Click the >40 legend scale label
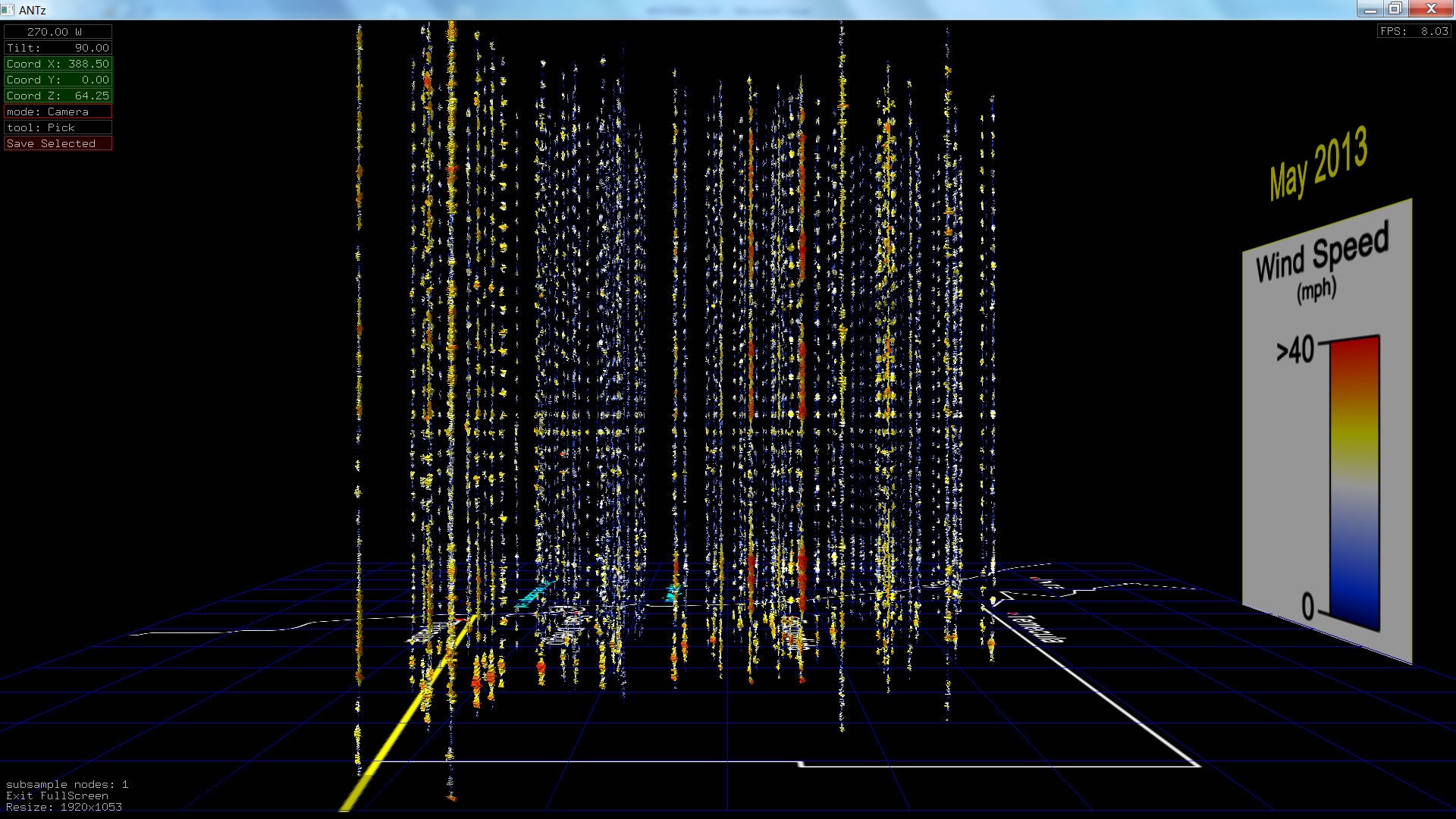Screen dimensions: 1456x819 (1295, 351)
